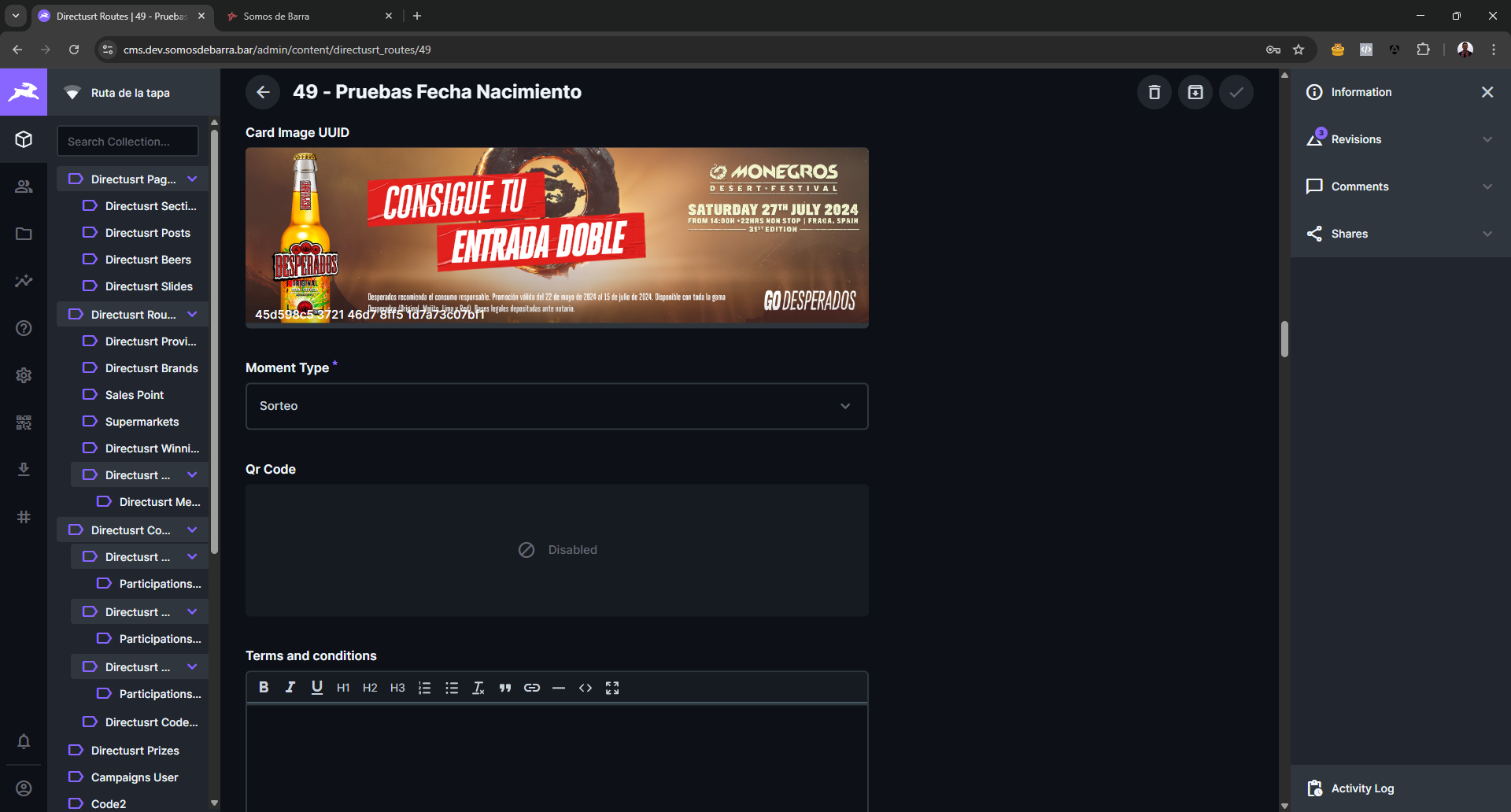Apply italic formatting in editor toolbar
Image resolution: width=1511 pixels, height=812 pixels.
[x=290, y=688]
